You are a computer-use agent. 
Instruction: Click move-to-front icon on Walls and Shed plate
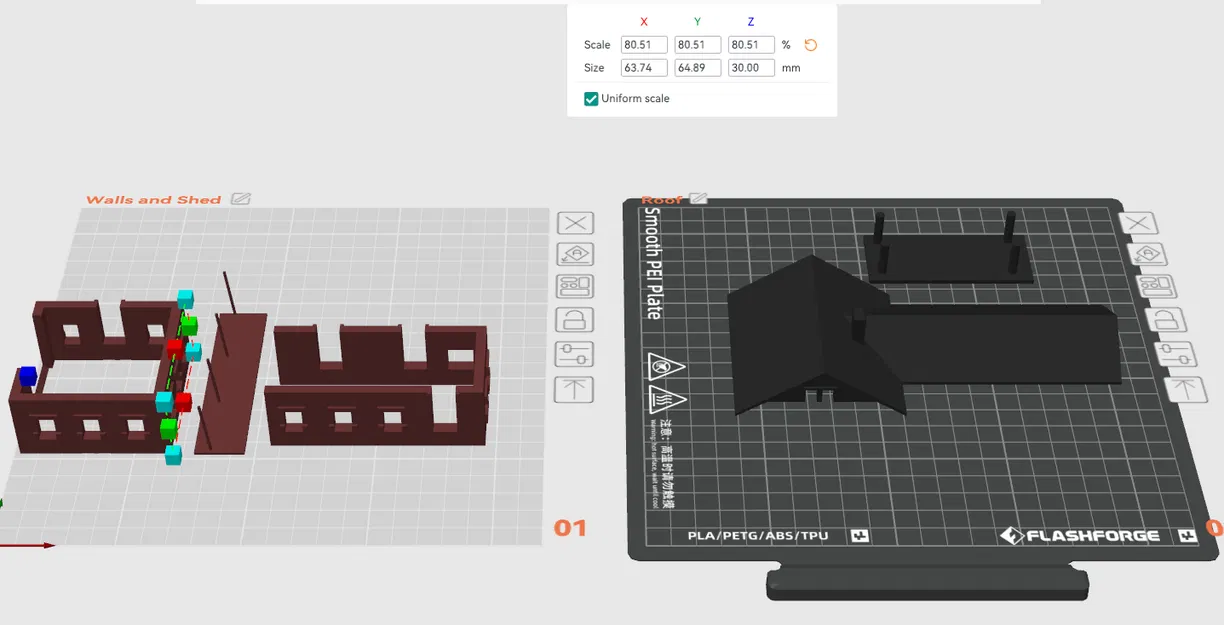pos(575,389)
